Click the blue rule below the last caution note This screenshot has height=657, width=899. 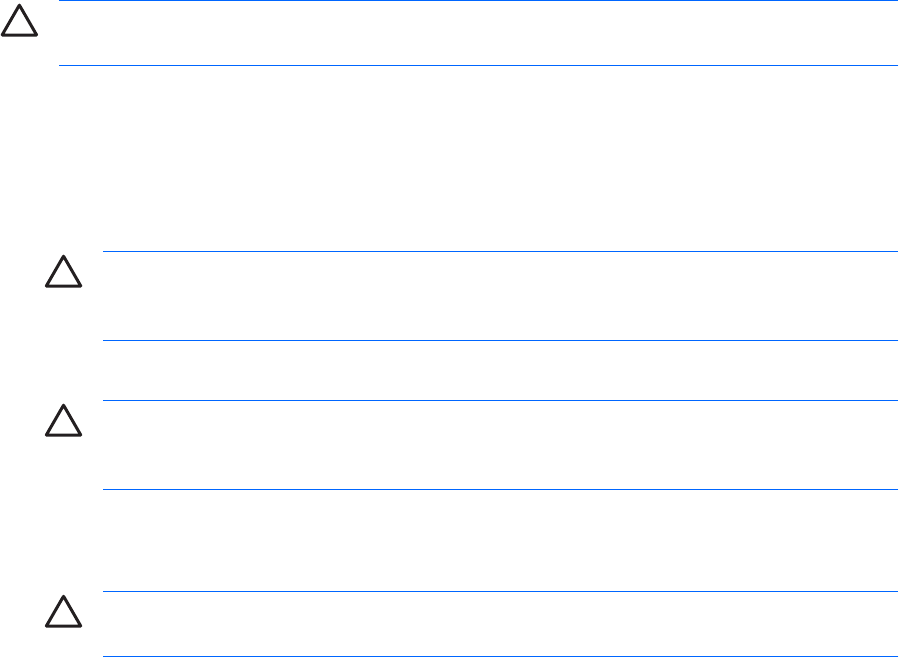coord(500,656)
